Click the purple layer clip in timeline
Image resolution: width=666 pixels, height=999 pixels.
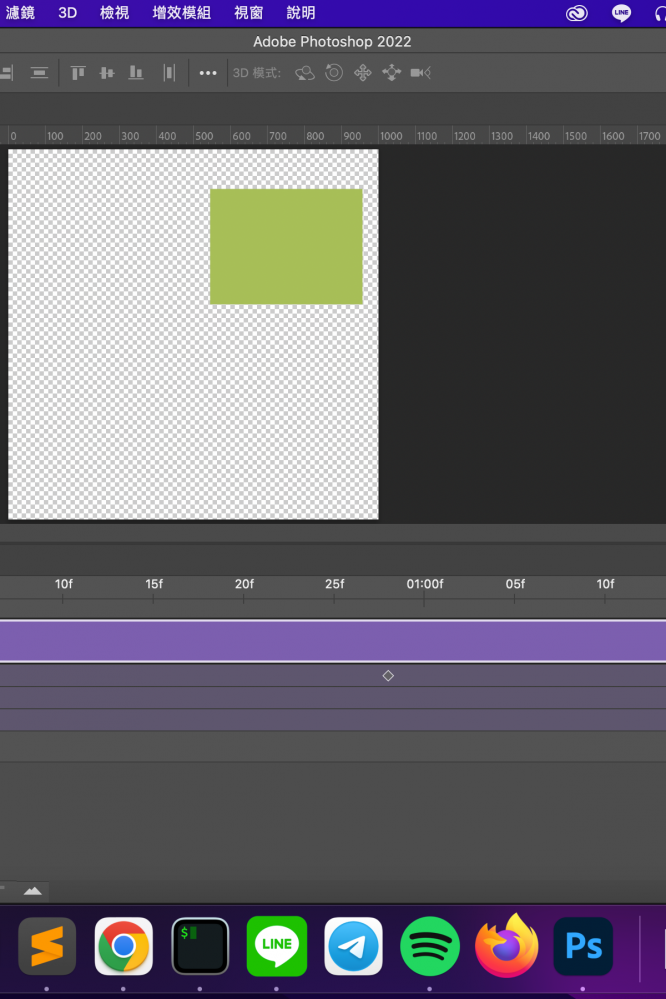pos(332,641)
